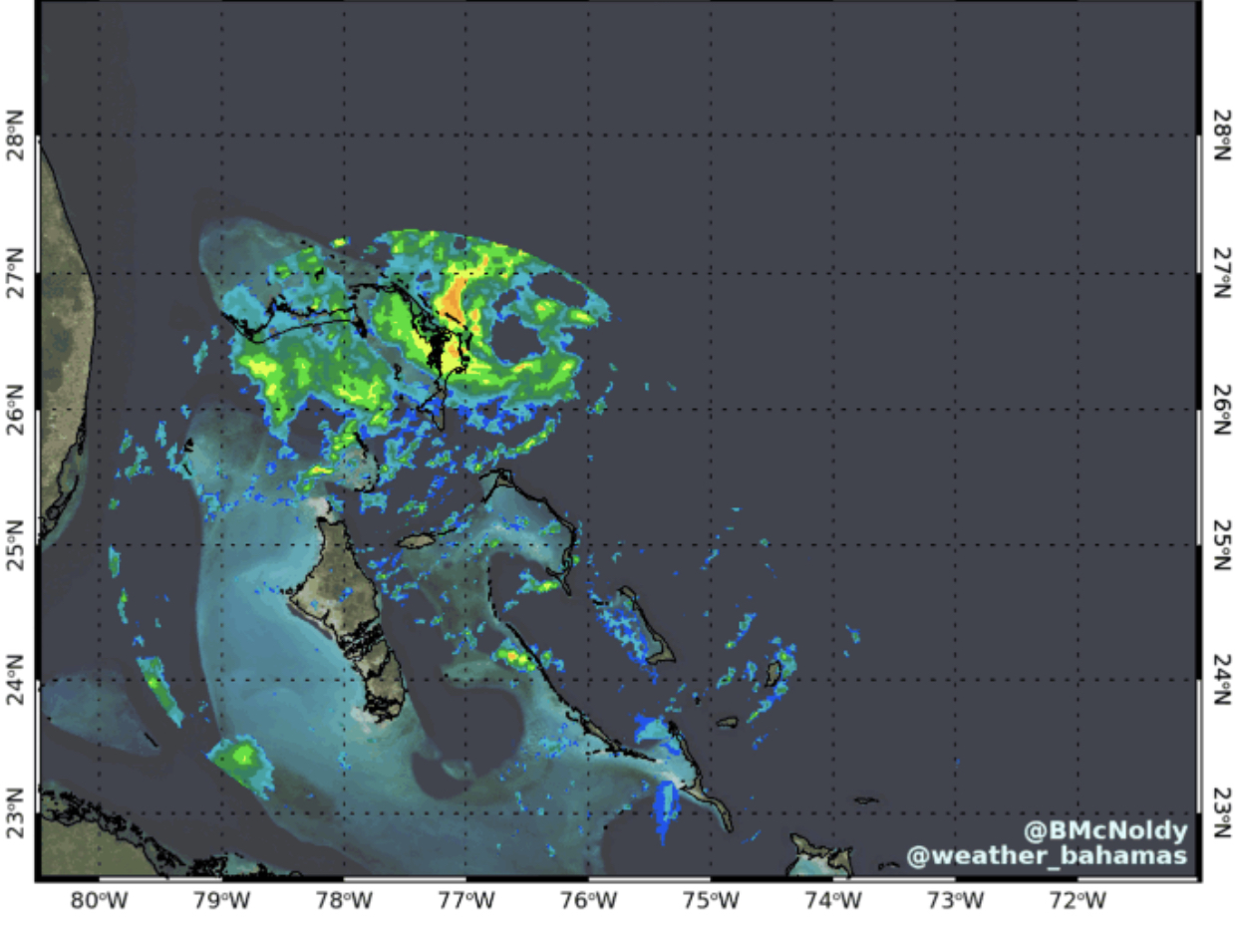
Task: Select the 72°W longitude label
Action: pyautogui.click(x=1078, y=901)
